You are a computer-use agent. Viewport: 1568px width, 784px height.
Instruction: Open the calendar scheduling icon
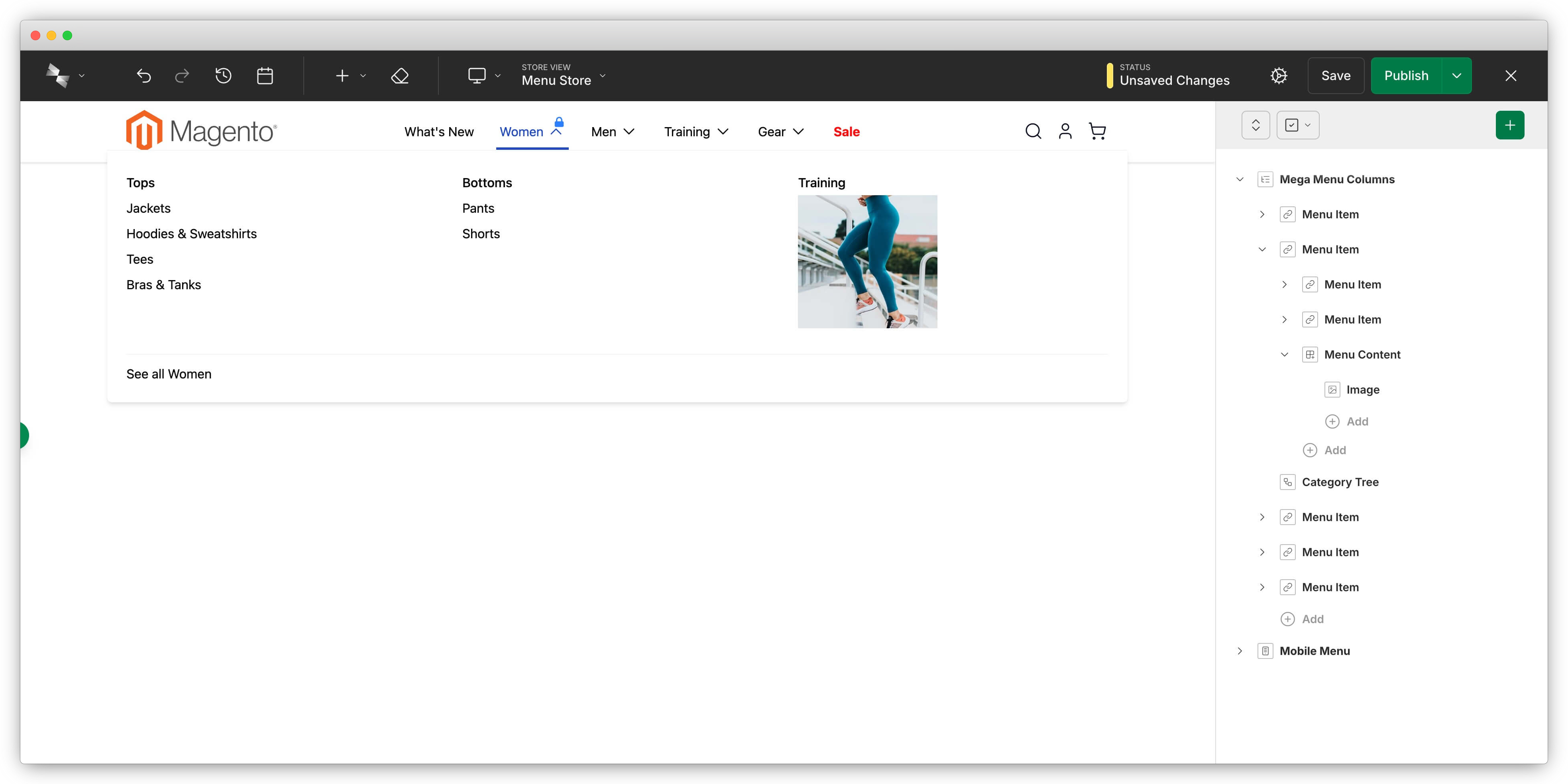[x=265, y=76]
